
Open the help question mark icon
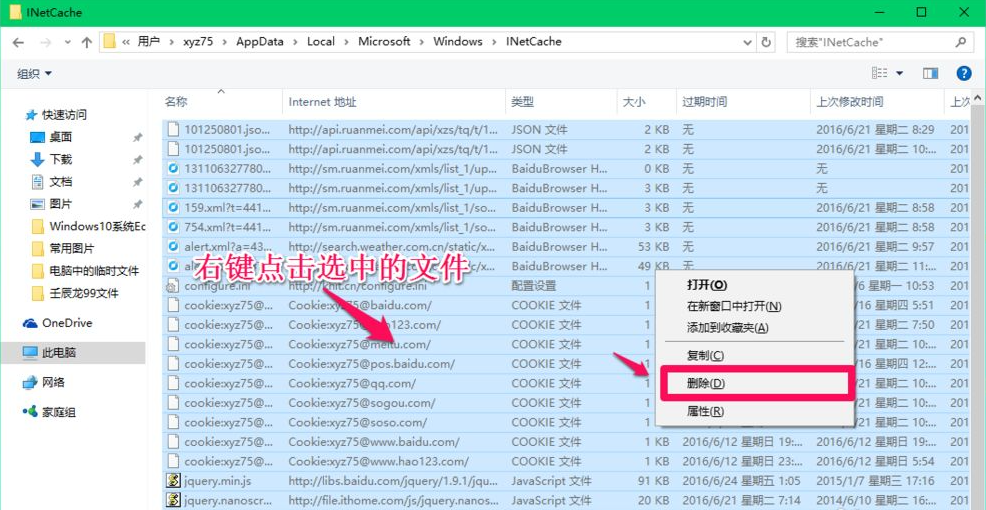964,73
